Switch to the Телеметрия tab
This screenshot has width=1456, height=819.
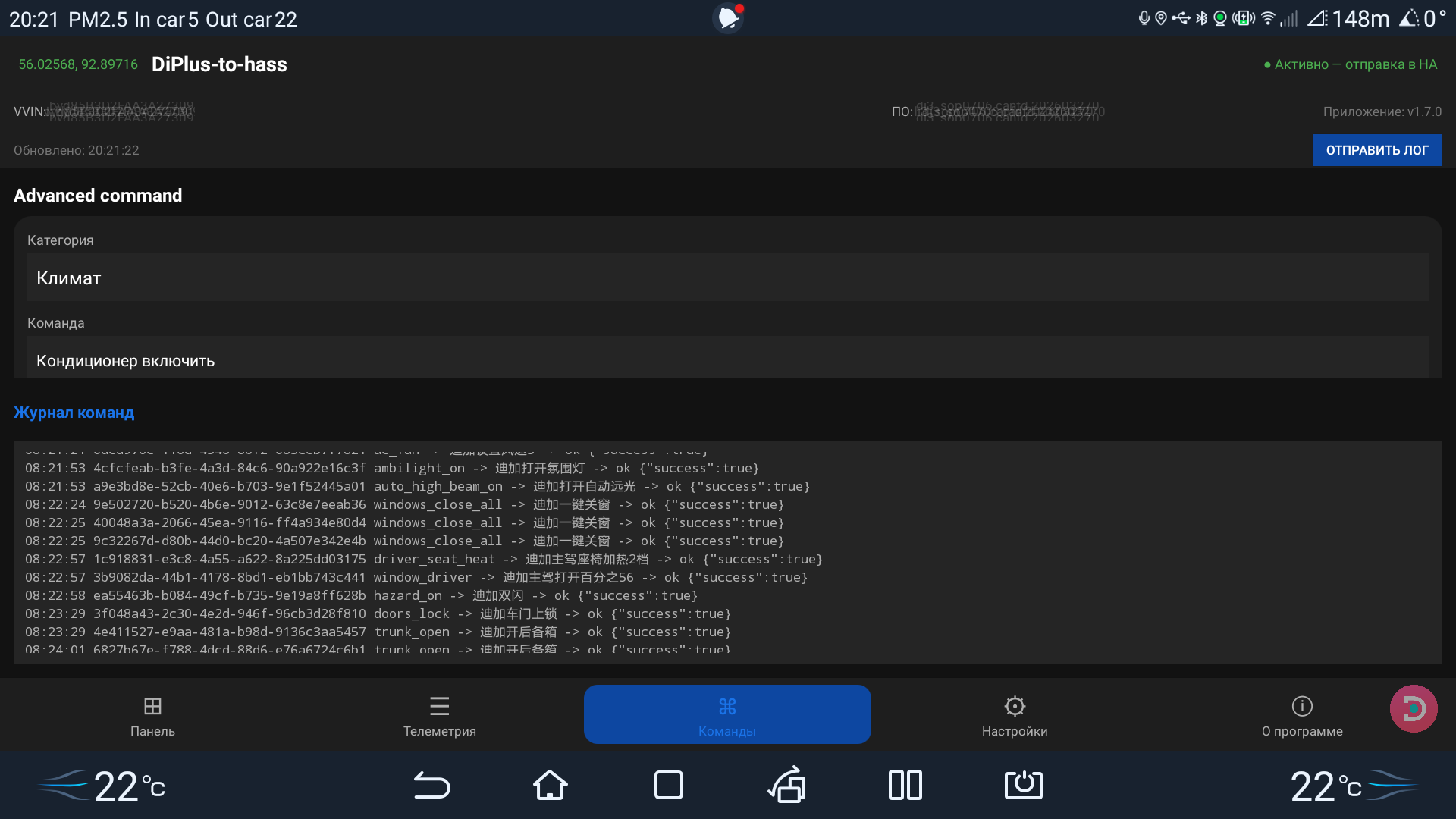440,715
